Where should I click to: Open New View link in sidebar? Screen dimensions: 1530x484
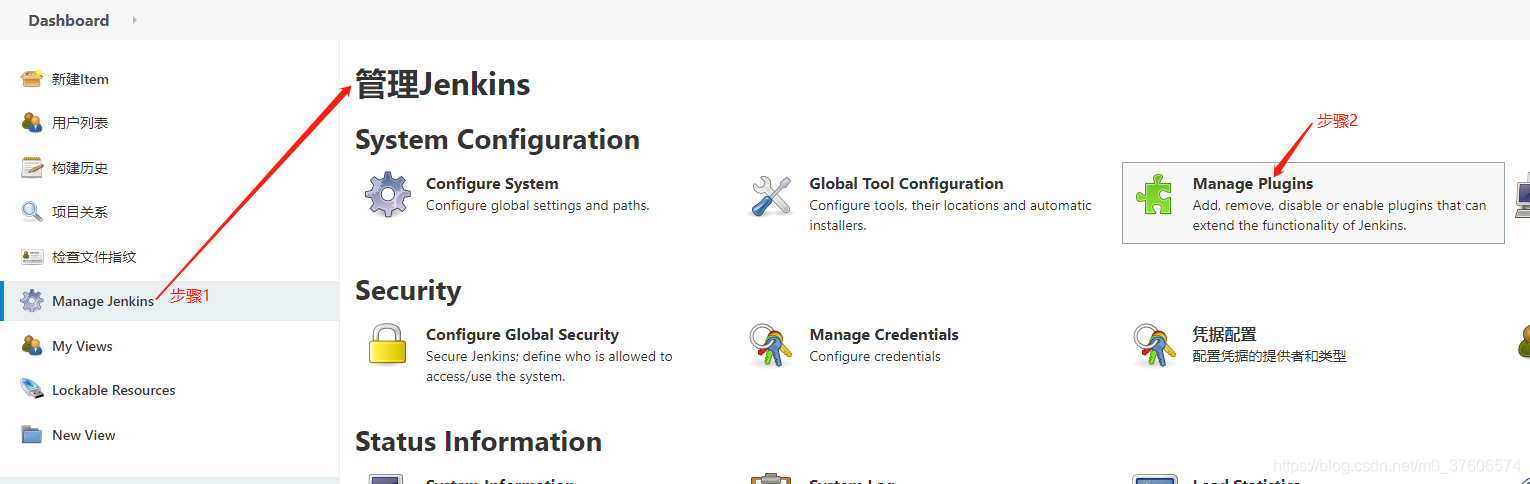coord(84,435)
